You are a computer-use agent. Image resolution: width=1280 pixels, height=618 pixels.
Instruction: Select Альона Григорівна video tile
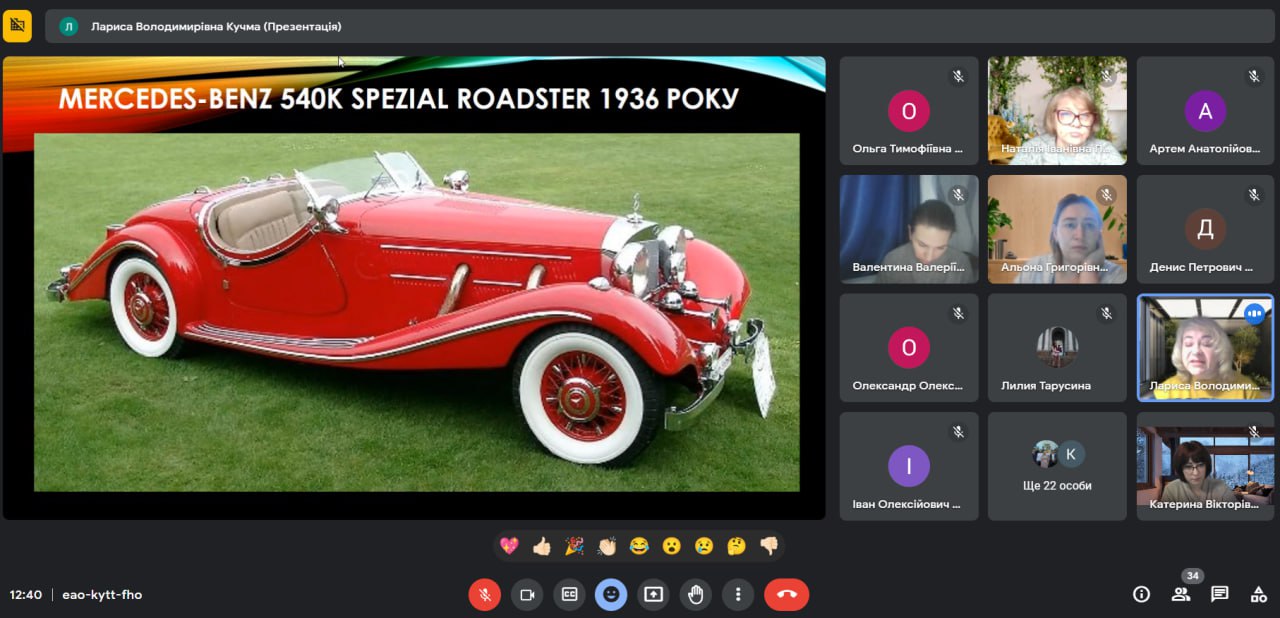(x=1057, y=229)
